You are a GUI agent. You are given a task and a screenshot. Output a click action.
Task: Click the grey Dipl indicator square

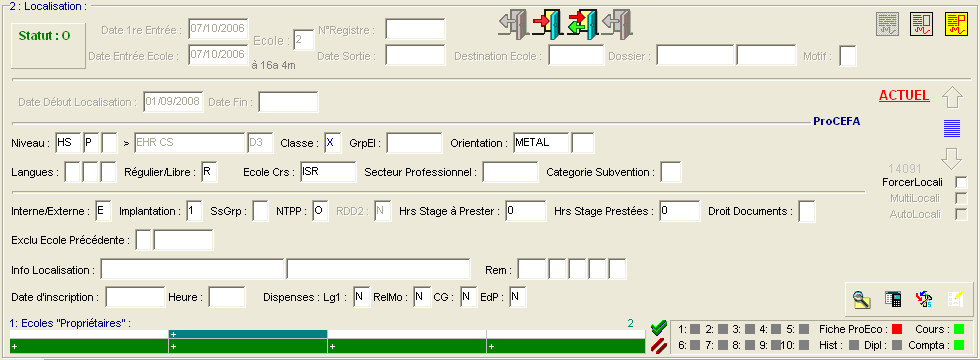click(x=896, y=345)
